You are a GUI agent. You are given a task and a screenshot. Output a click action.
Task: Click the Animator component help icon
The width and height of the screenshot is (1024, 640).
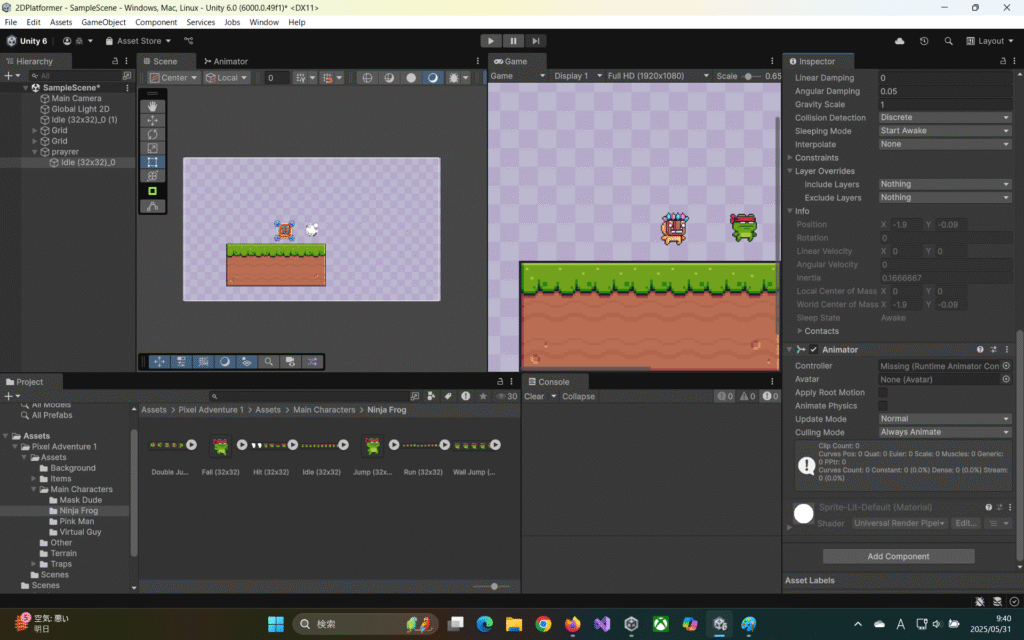(980, 349)
